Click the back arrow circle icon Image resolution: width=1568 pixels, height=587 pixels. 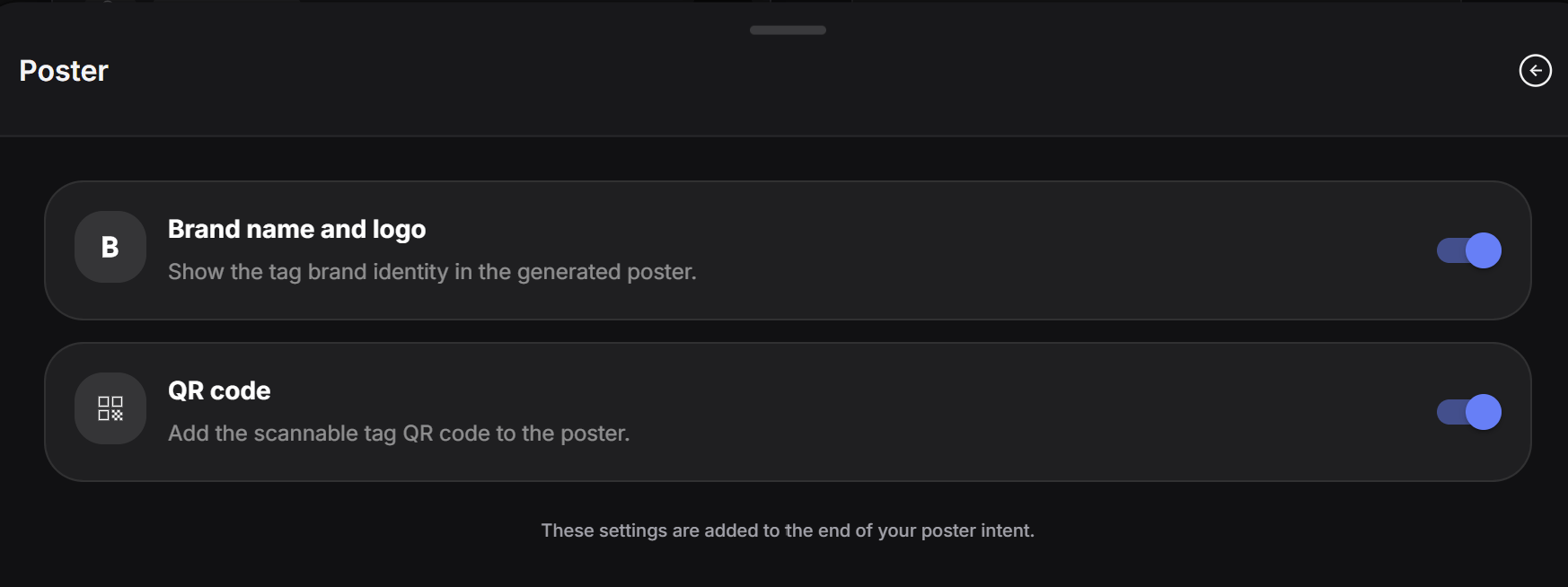pyautogui.click(x=1535, y=70)
